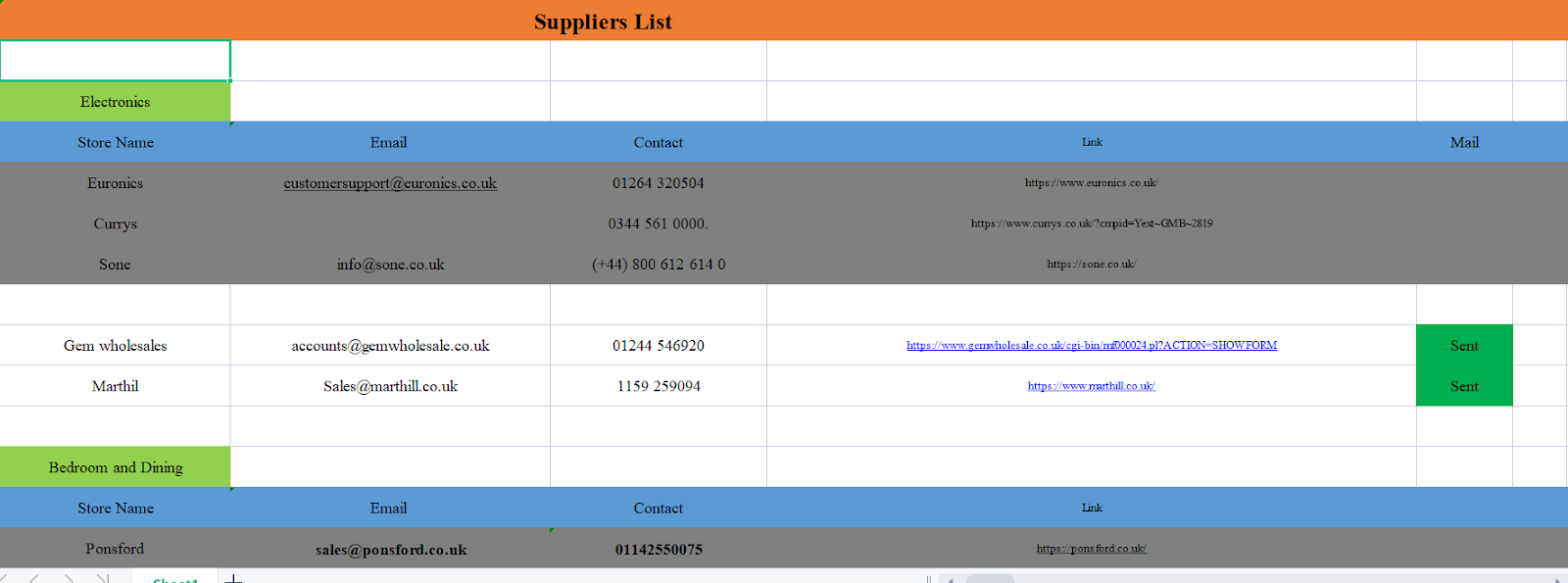This screenshot has height=583, width=1568.
Task: Select the Electronics category cell
Action: 115,102
